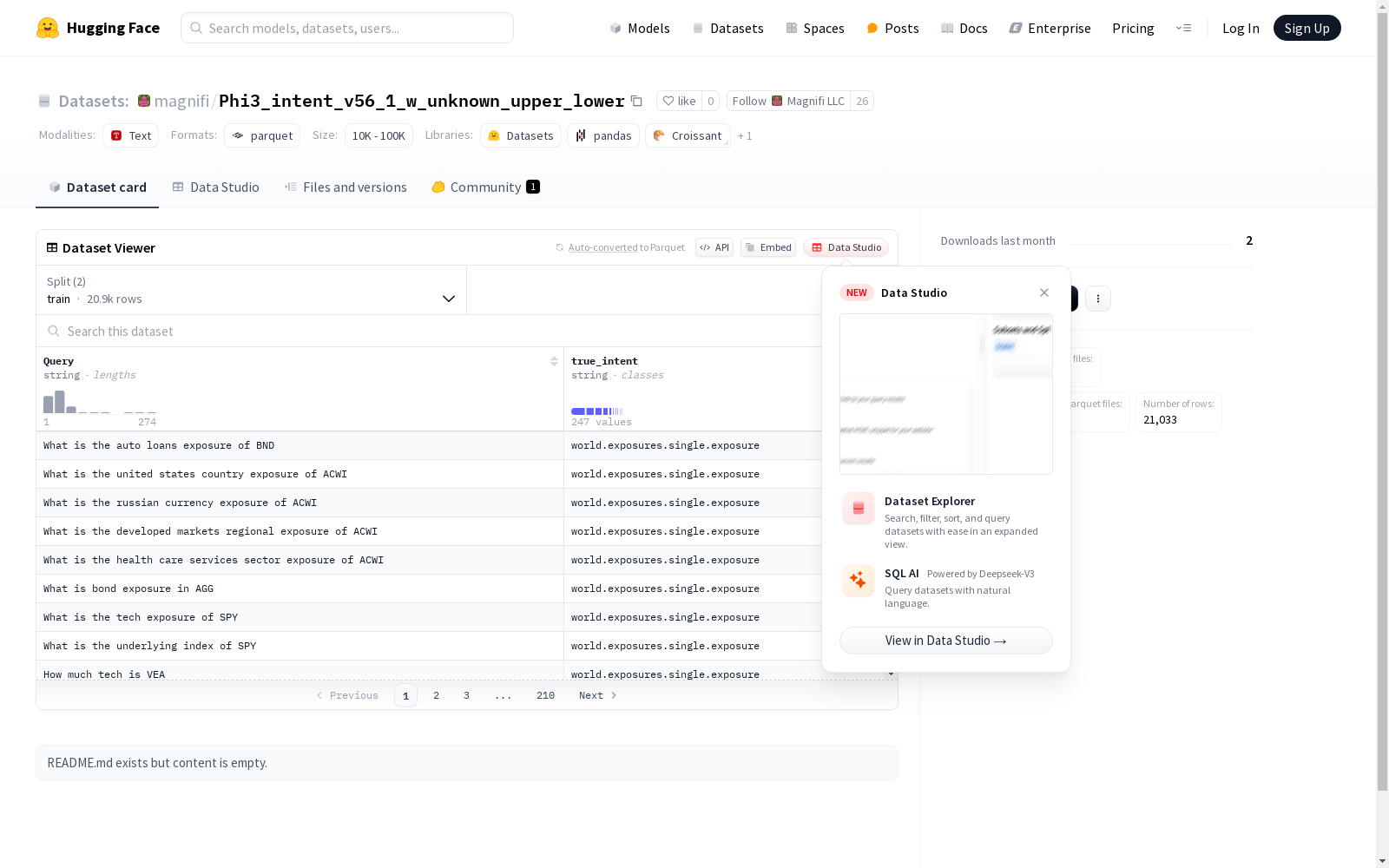The width and height of the screenshot is (1389, 868).
Task: Go to page 3 of results
Action: coord(466,695)
